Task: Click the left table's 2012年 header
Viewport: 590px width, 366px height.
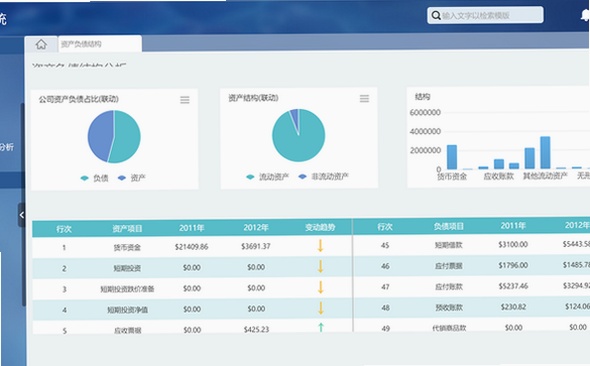Action: [256, 228]
